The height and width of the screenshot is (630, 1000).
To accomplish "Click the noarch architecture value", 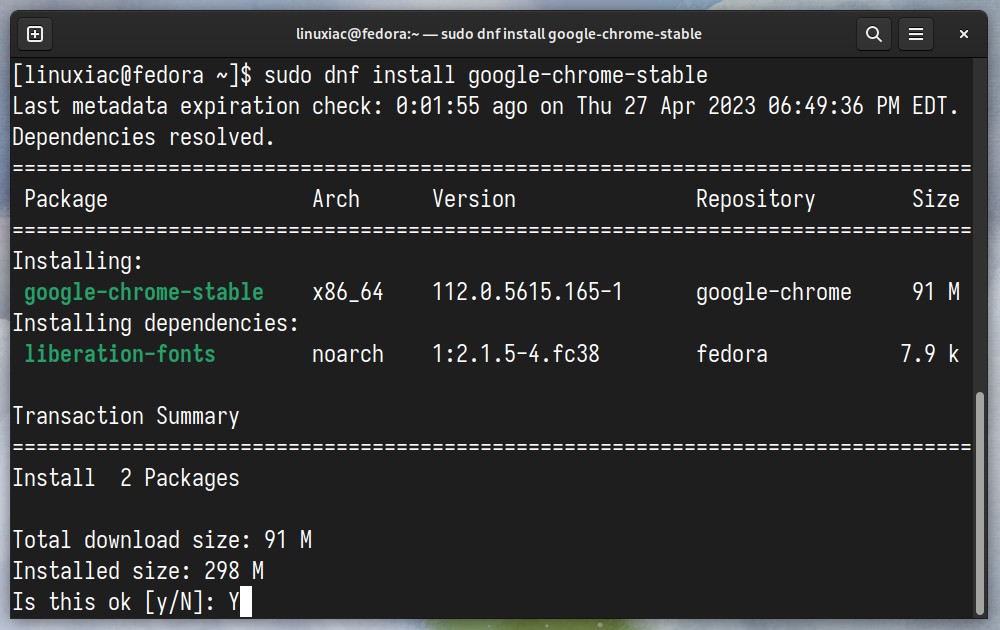I will [x=348, y=354].
